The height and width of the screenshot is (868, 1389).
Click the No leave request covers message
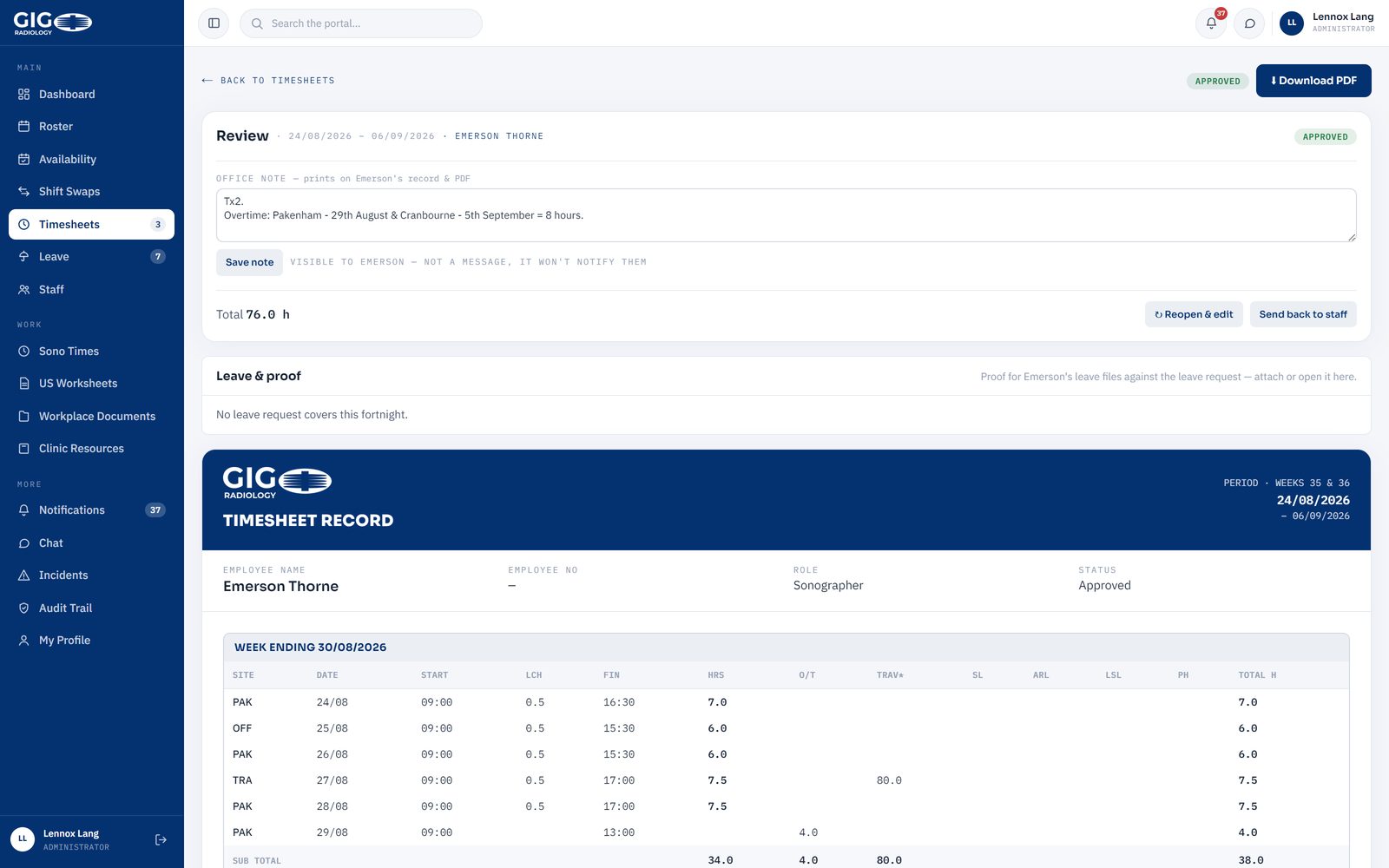312,415
